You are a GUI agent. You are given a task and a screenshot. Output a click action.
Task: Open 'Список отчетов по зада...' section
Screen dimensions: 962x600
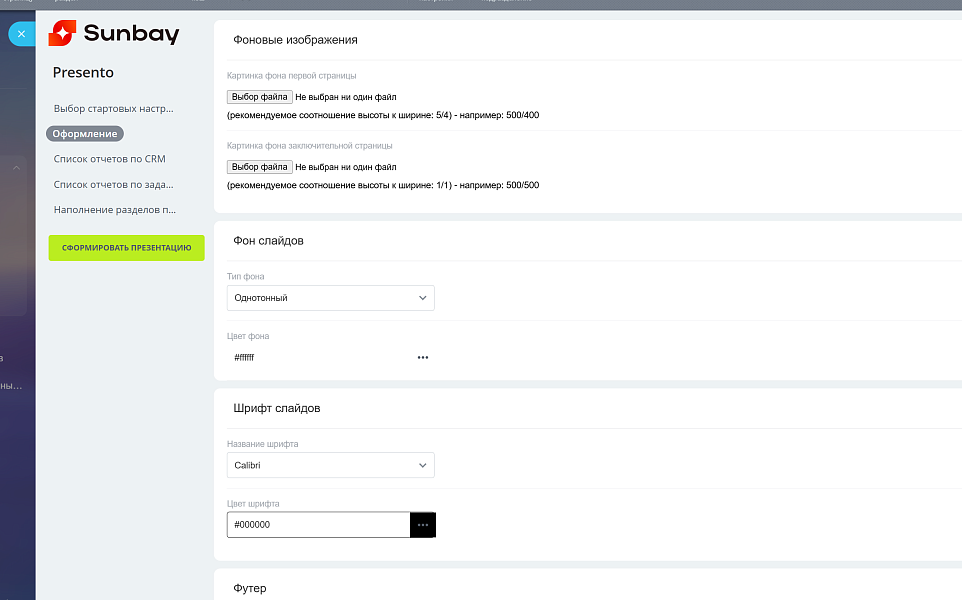(113, 184)
